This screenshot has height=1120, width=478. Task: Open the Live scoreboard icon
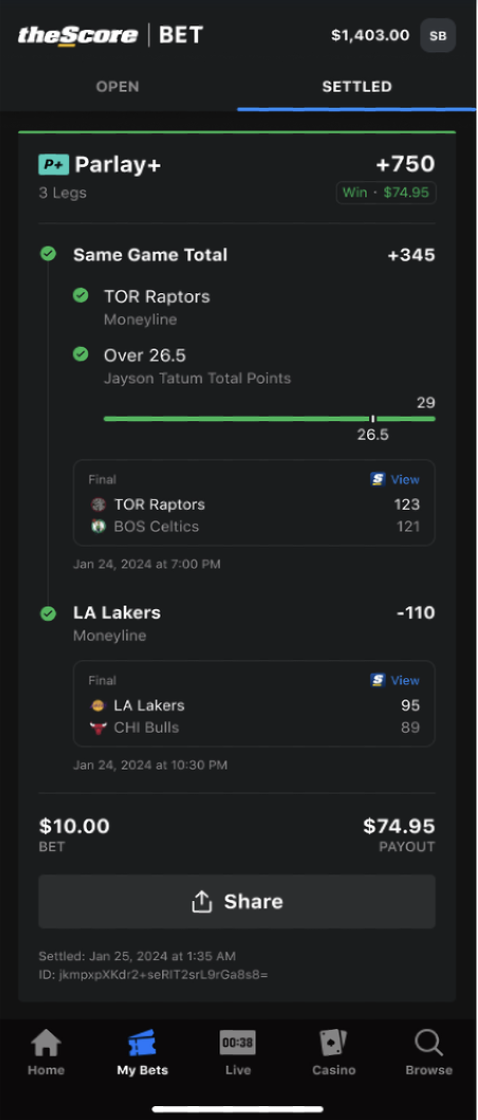[238, 1043]
